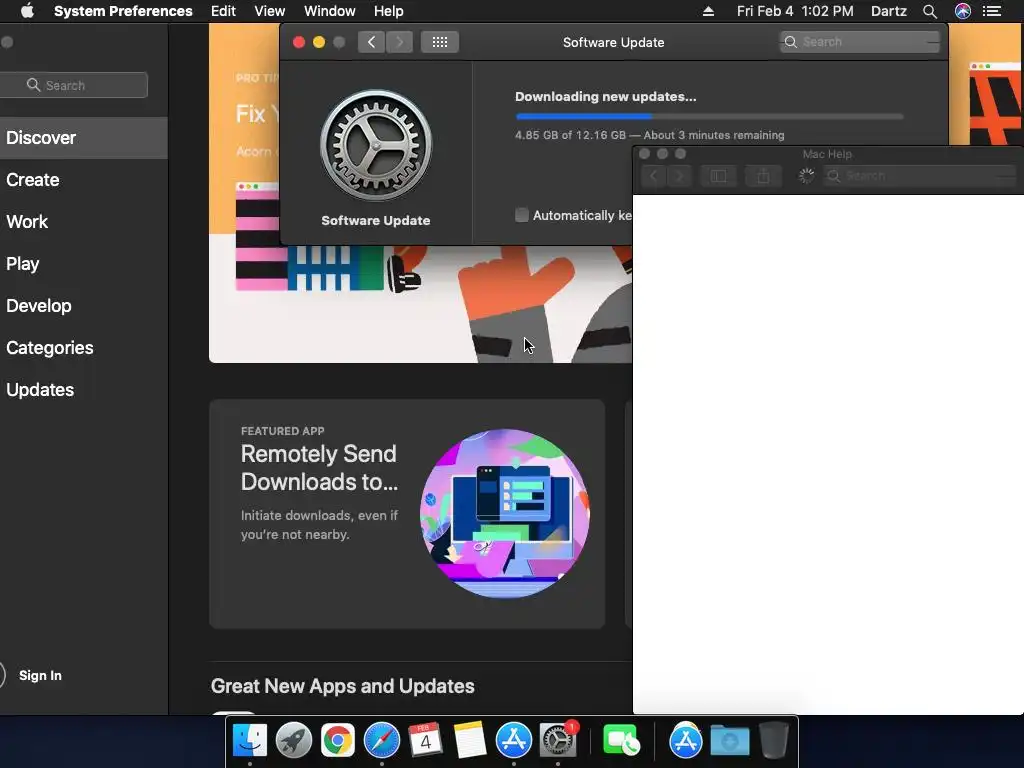1024x768 pixels.
Task: Select Develop in App Store sidebar
Action: pos(84,306)
